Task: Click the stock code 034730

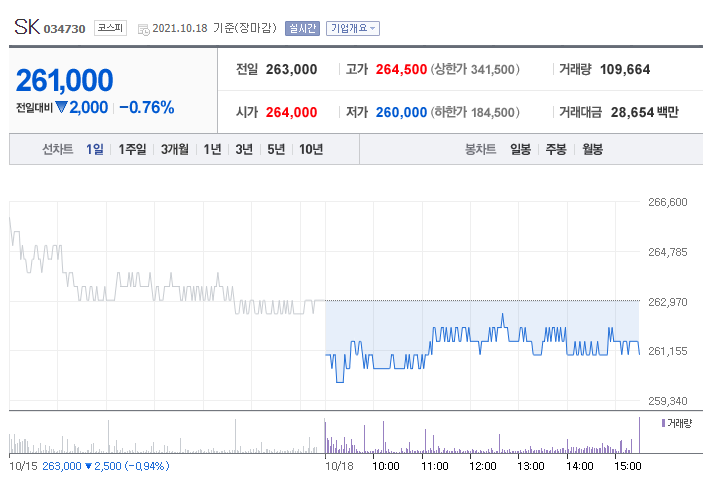Action: tap(65, 29)
